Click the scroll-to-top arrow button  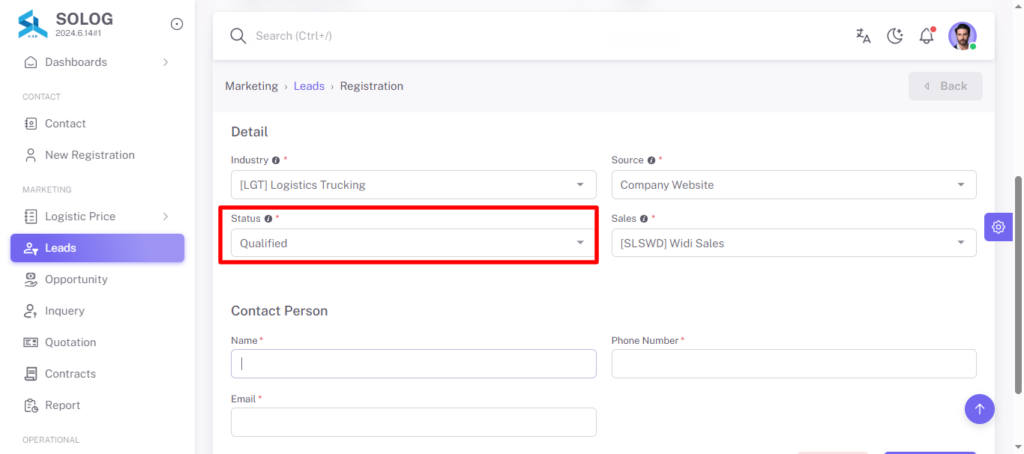tap(979, 409)
